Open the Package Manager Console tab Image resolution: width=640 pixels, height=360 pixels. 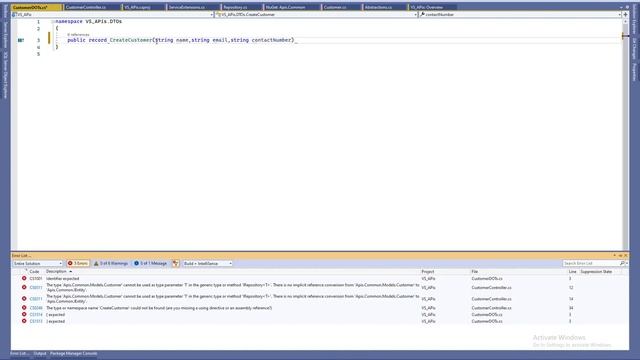coord(73,353)
